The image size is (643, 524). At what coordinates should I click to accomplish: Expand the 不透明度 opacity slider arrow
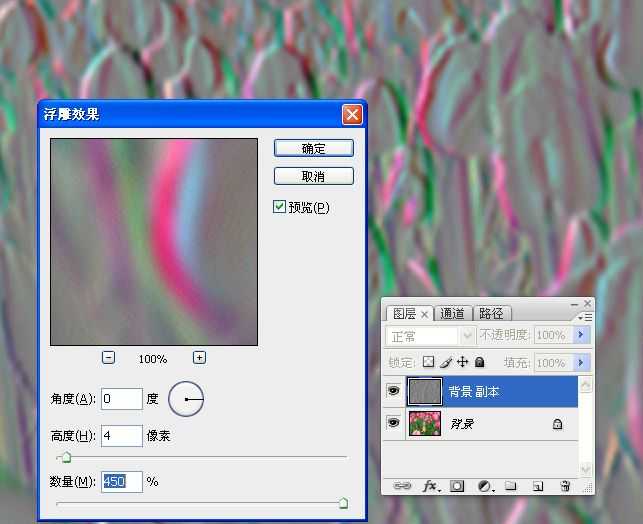pos(582,335)
